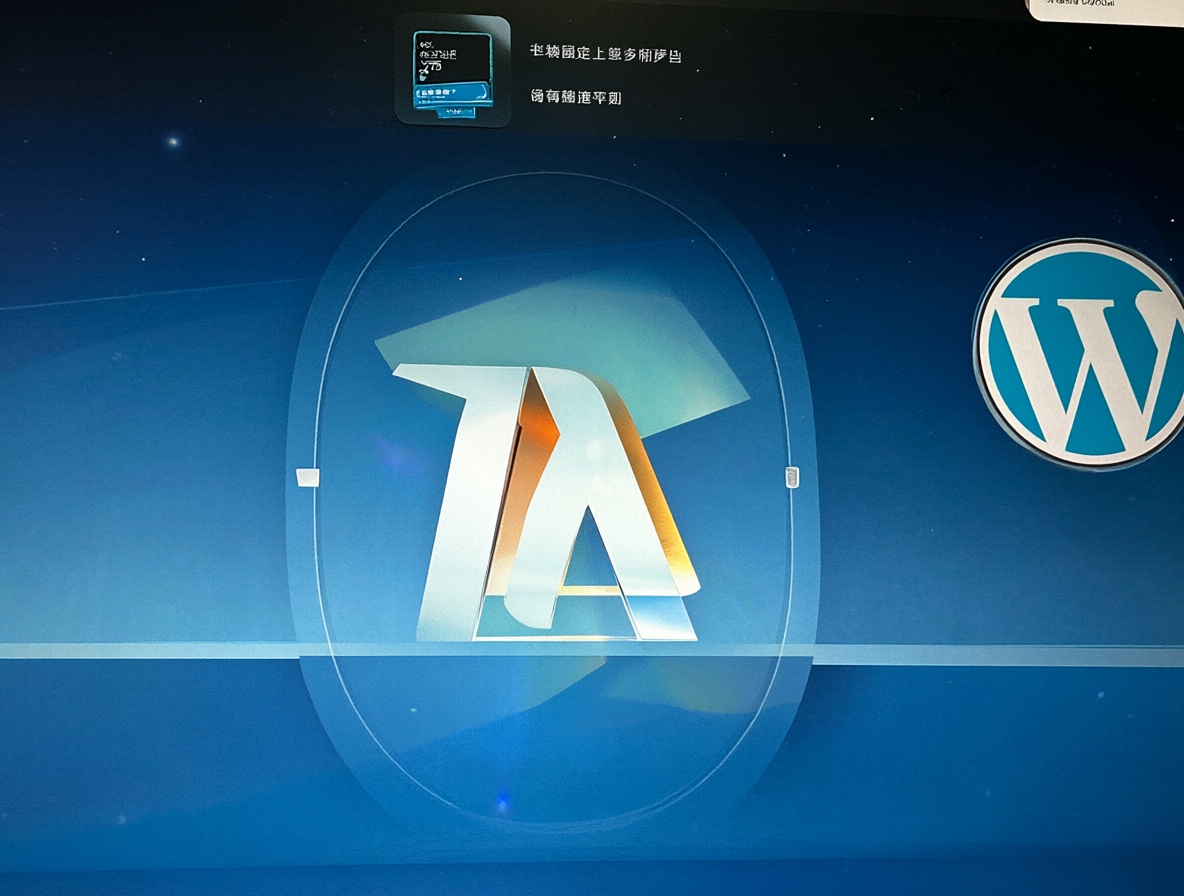Click the WordPress logo icon
Screen dimensions: 1184x896
(x=1080, y=353)
